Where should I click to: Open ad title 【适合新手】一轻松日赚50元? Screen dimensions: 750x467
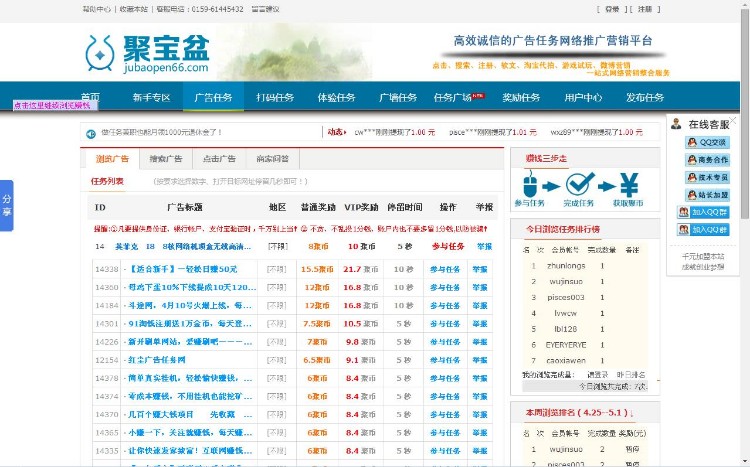183,269
